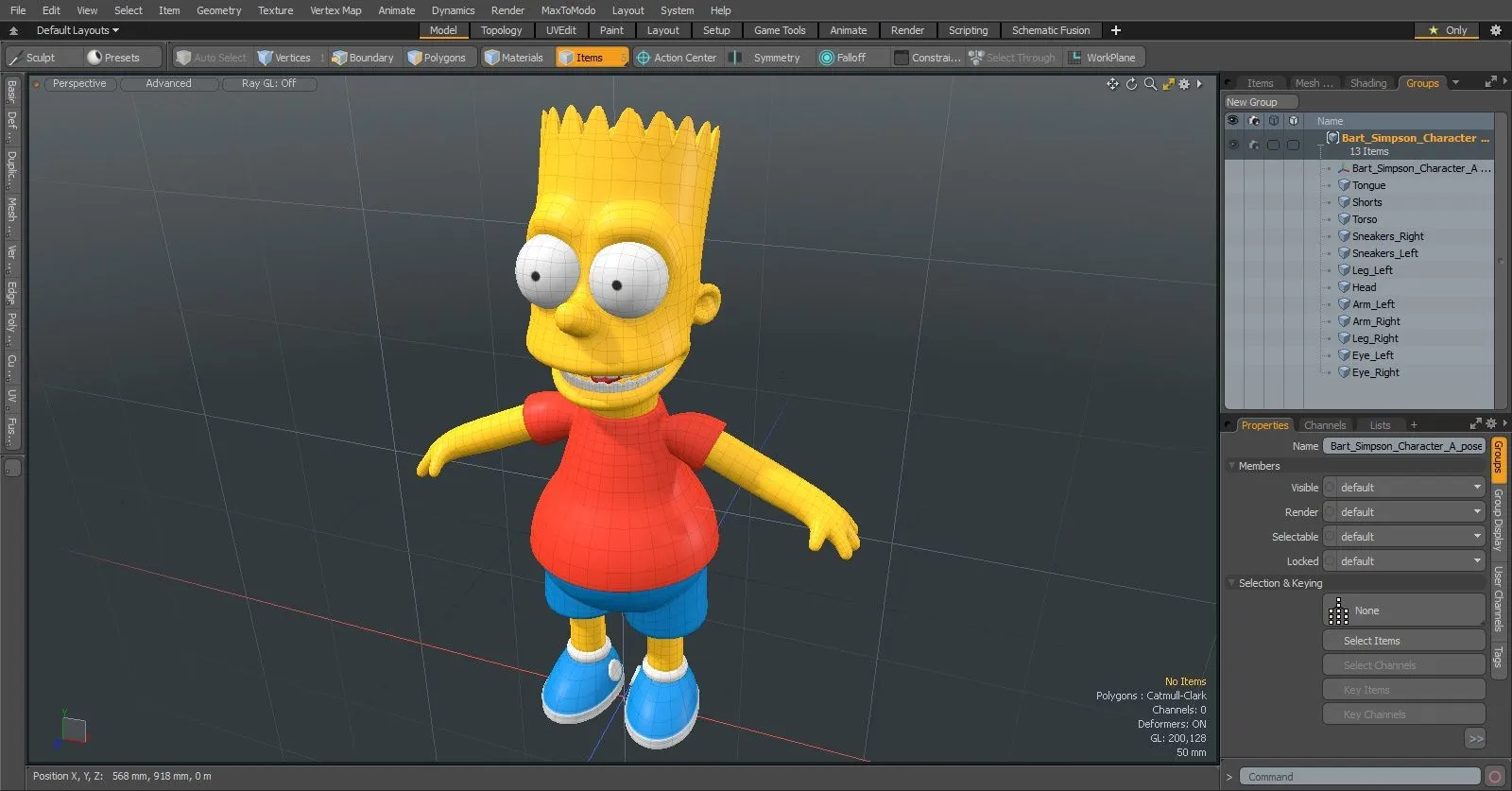Toggle Auto Select option
This screenshot has height=791, width=1512.
pyautogui.click(x=211, y=58)
